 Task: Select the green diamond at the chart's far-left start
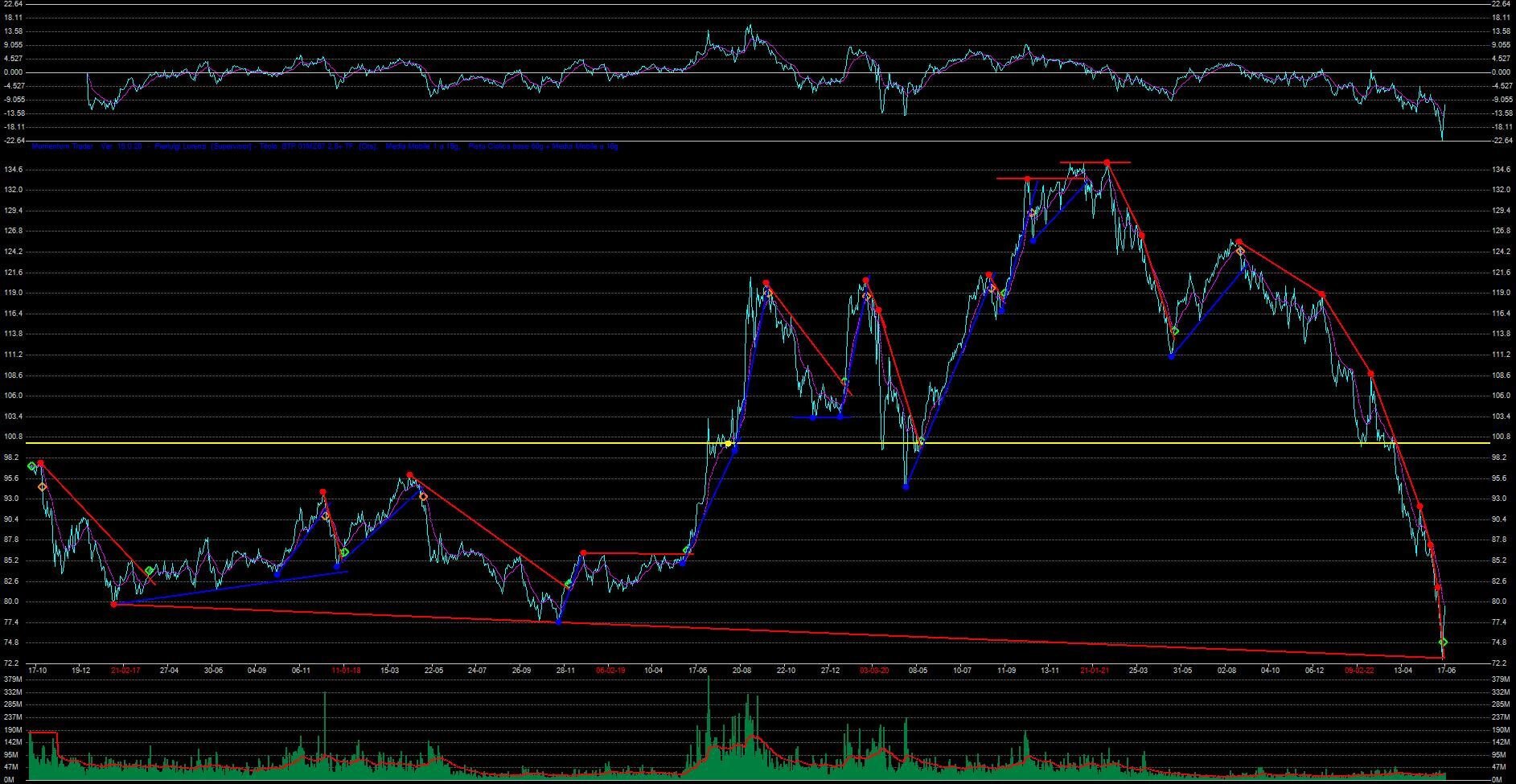tap(31, 466)
